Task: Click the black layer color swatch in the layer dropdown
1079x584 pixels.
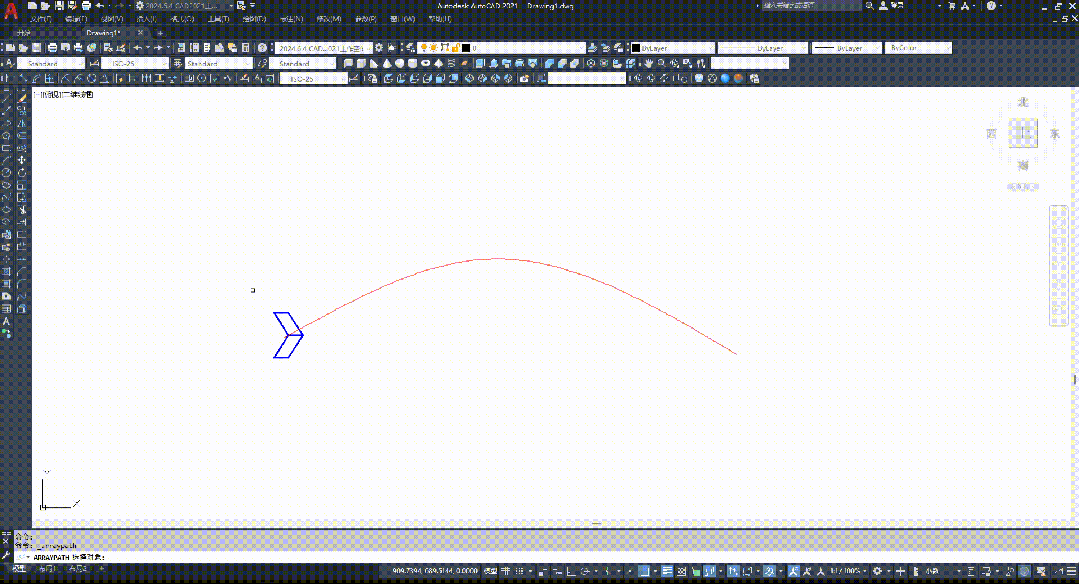Action: [466, 48]
